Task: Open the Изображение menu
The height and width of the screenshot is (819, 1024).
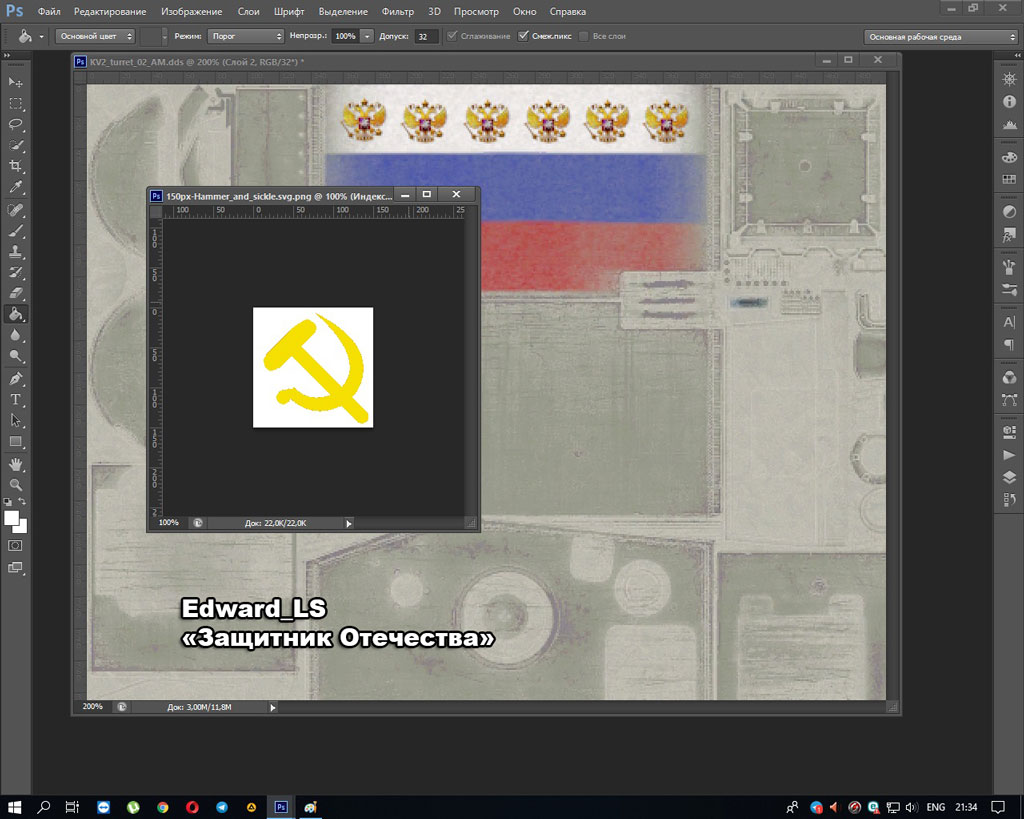Action: pyautogui.click(x=191, y=11)
